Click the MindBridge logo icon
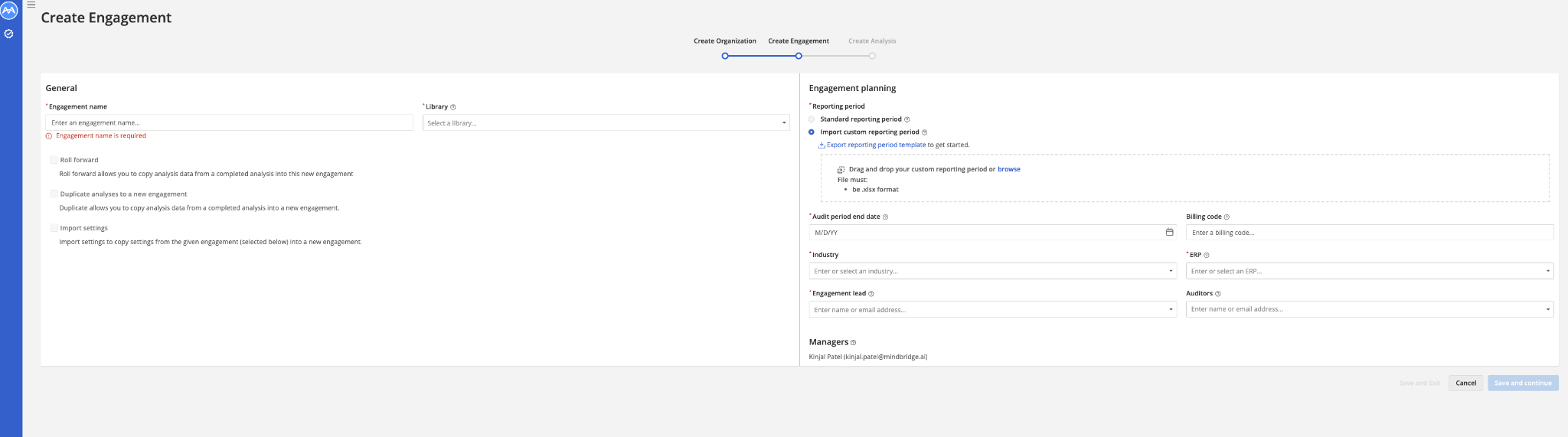1568x437 pixels. [9, 11]
